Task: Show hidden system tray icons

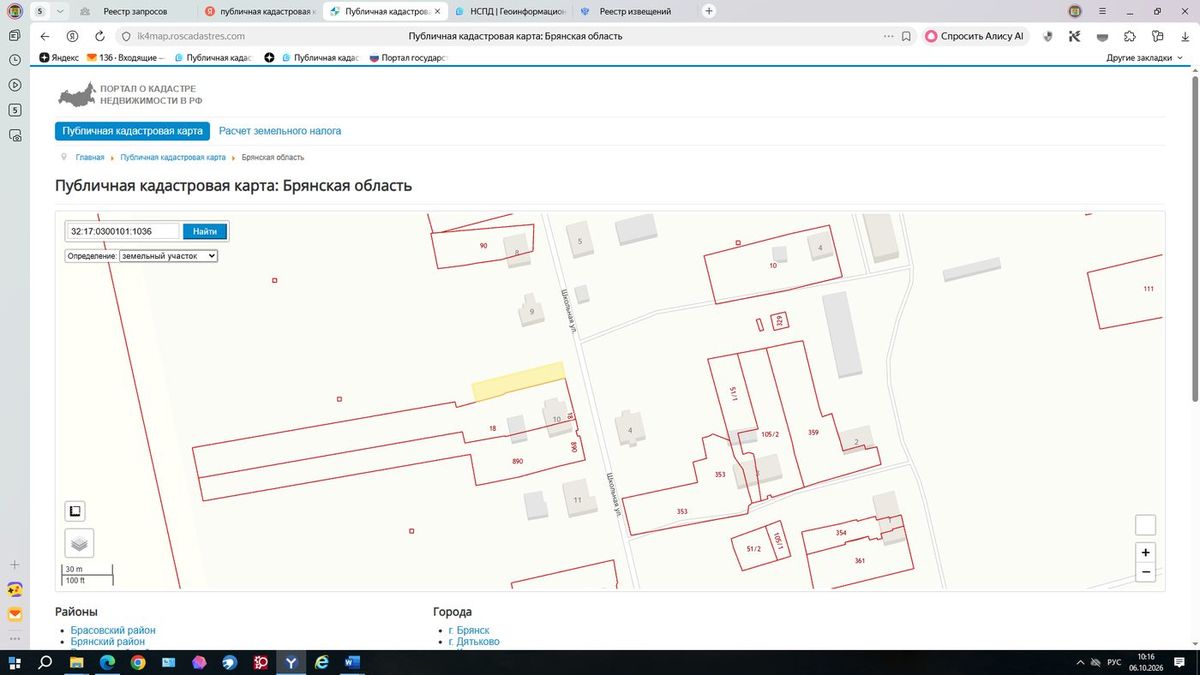Action: (x=1080, y=662)
